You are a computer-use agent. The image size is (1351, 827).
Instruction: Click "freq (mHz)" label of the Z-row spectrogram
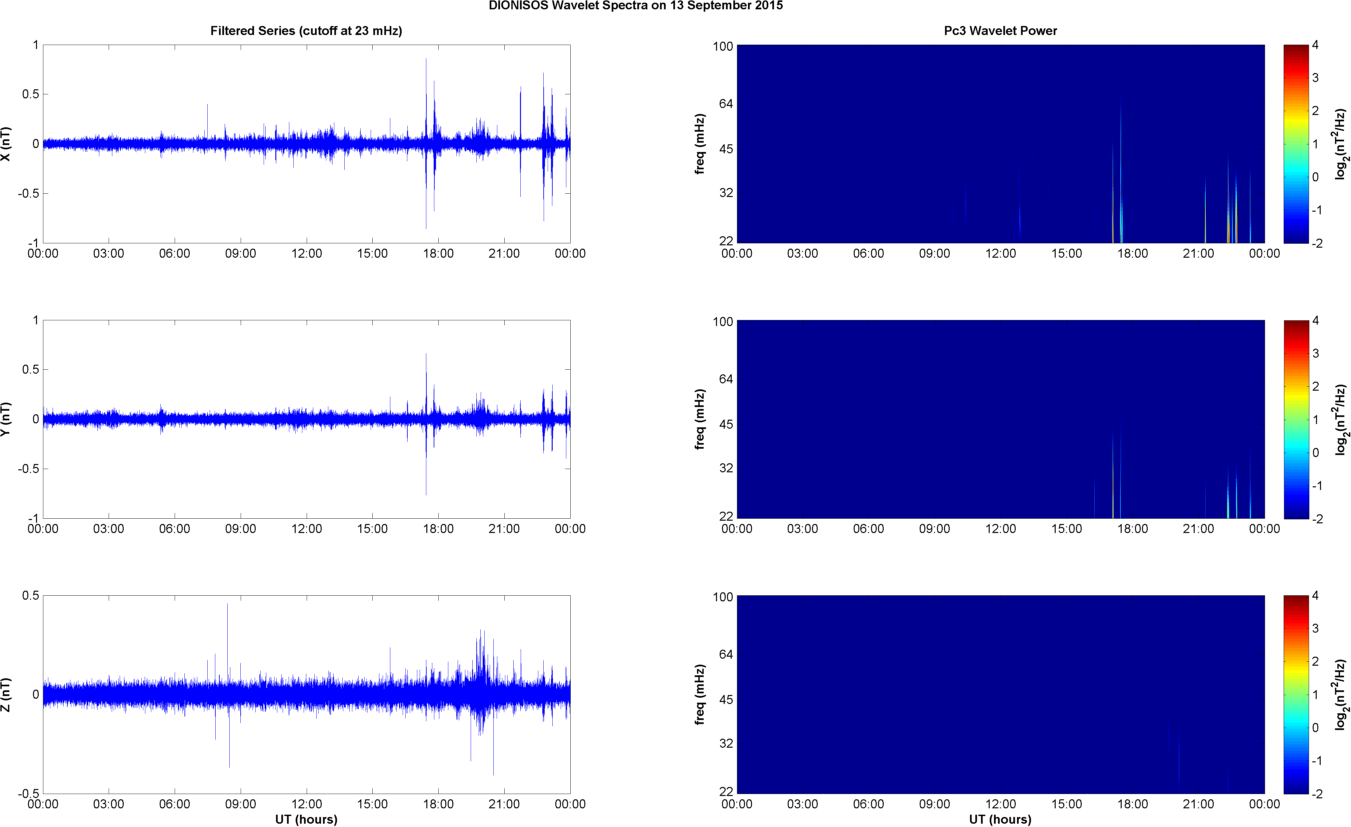(701, 695)
